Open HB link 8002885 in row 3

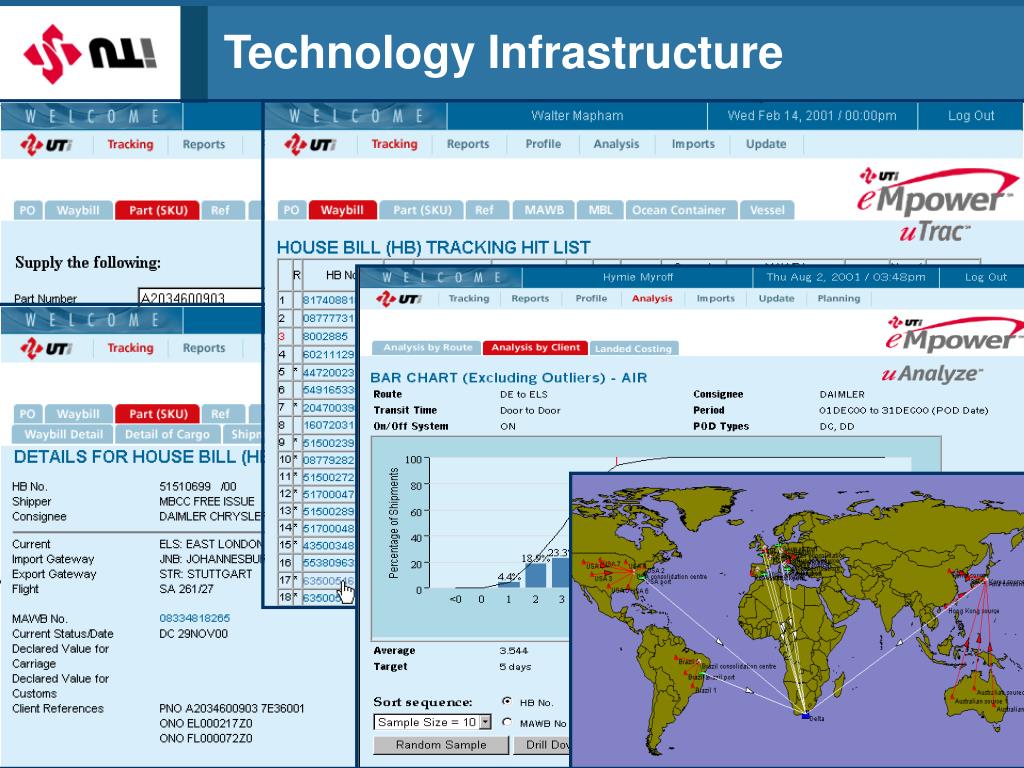pyautogui.click(x=325, y=336)
